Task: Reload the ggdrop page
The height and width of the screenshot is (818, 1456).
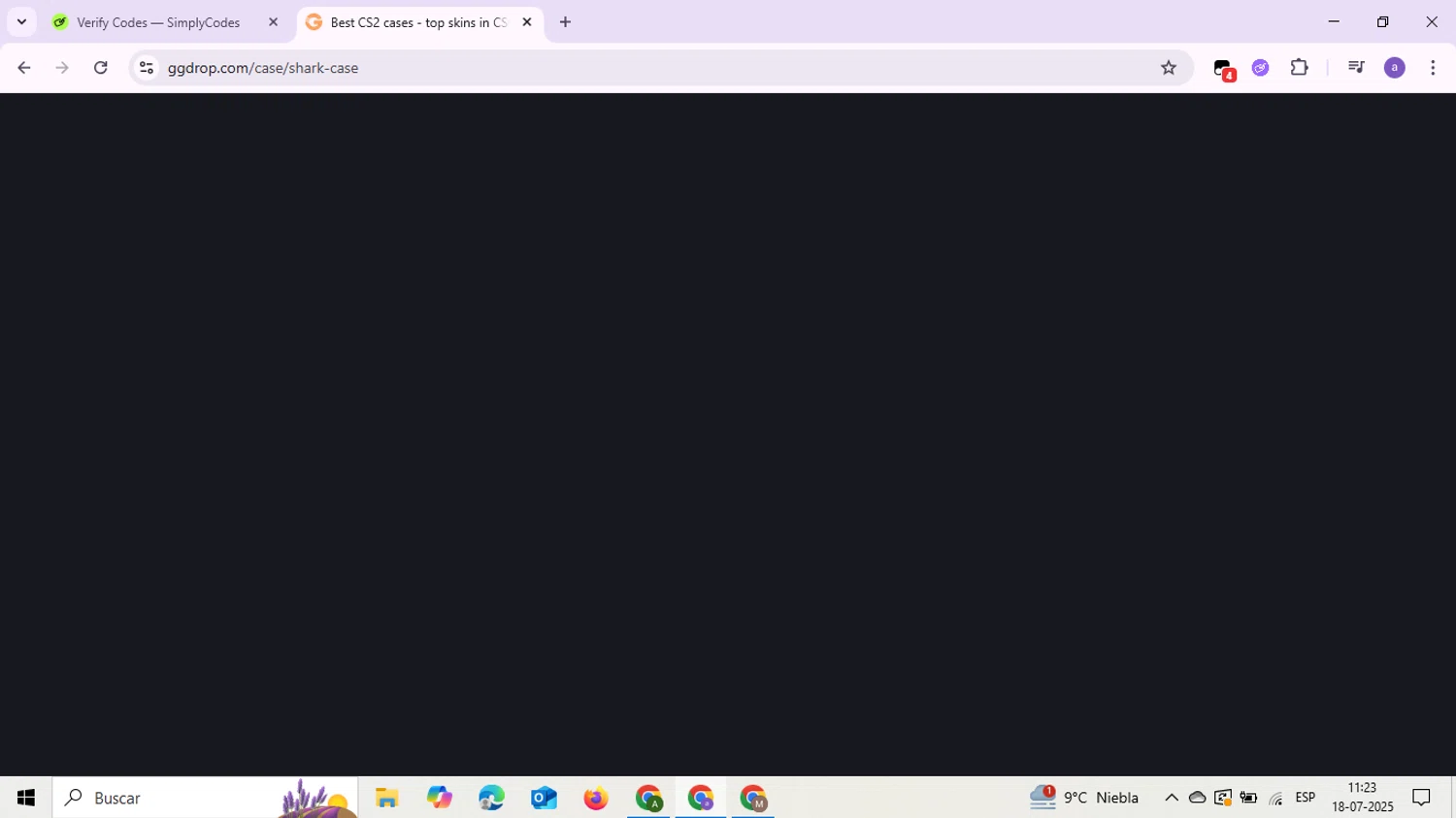Action: click(101, 68)
